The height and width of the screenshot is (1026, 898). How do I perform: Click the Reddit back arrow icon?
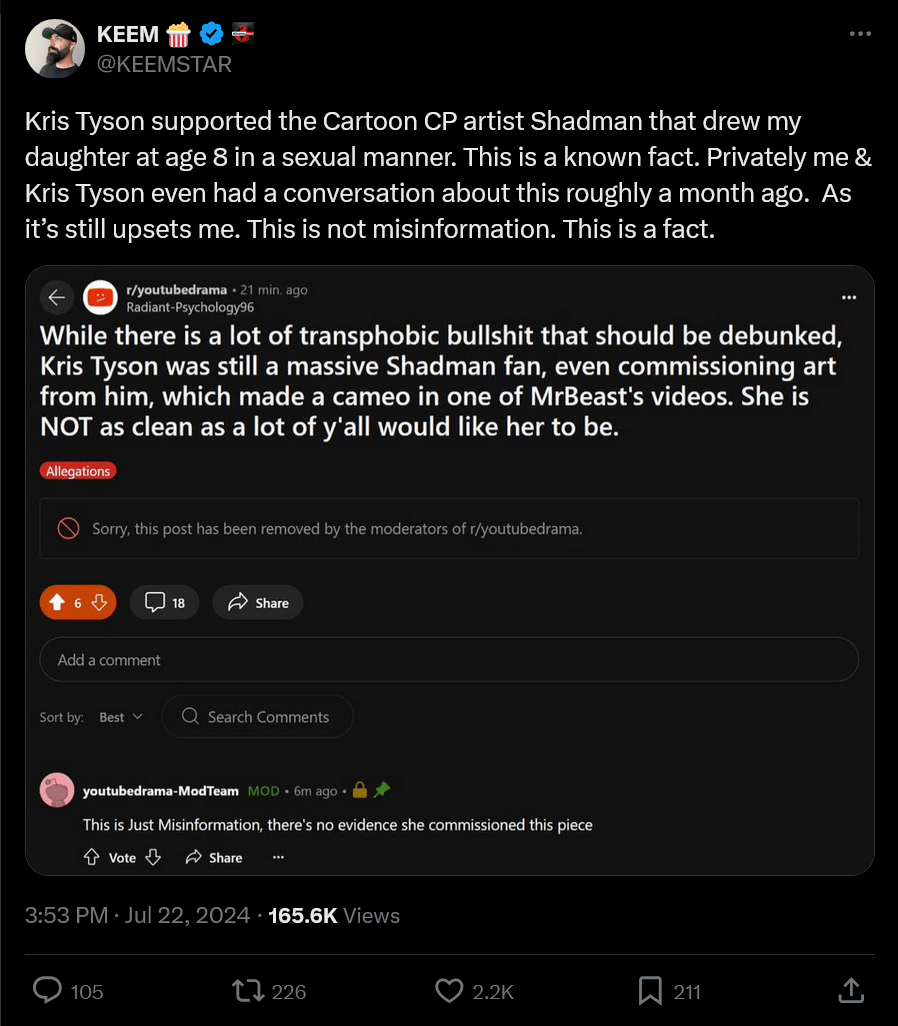57,297
